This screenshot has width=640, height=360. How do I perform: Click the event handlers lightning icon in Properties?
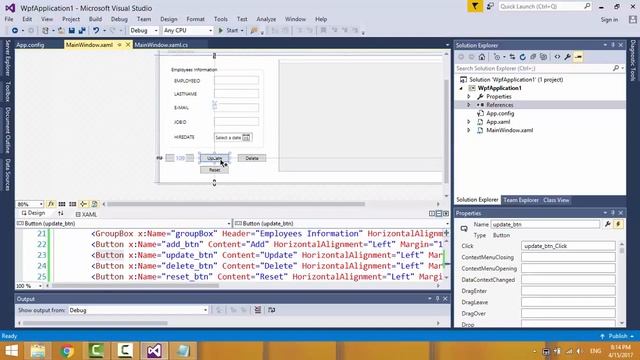(618, 224)
